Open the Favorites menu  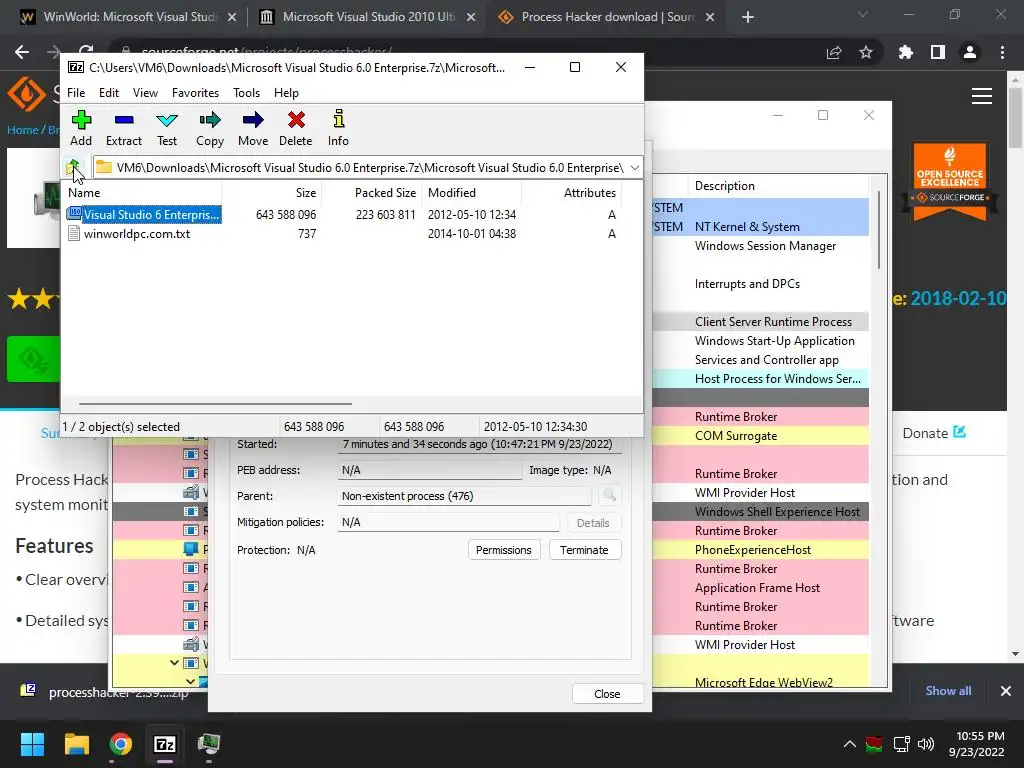[x=195, y=93]
